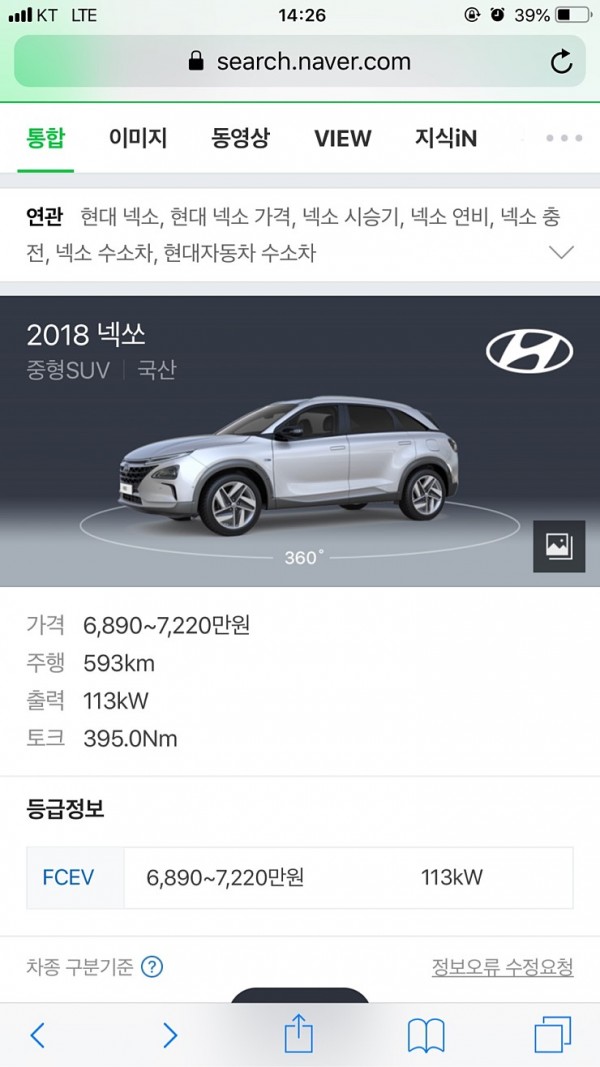Open the share sheet icon
The width and height of the screenshot is (600, 1067).
pos(299,1033)
